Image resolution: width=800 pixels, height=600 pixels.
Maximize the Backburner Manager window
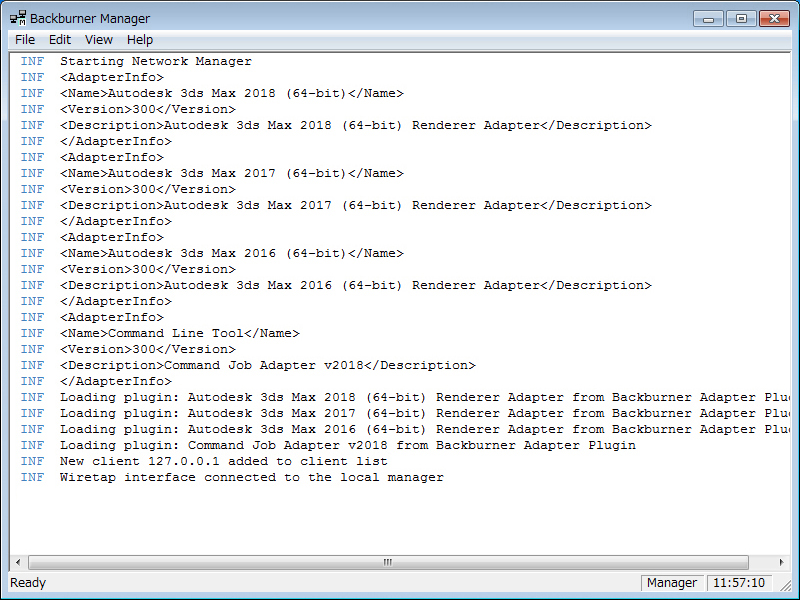[741, 19]
